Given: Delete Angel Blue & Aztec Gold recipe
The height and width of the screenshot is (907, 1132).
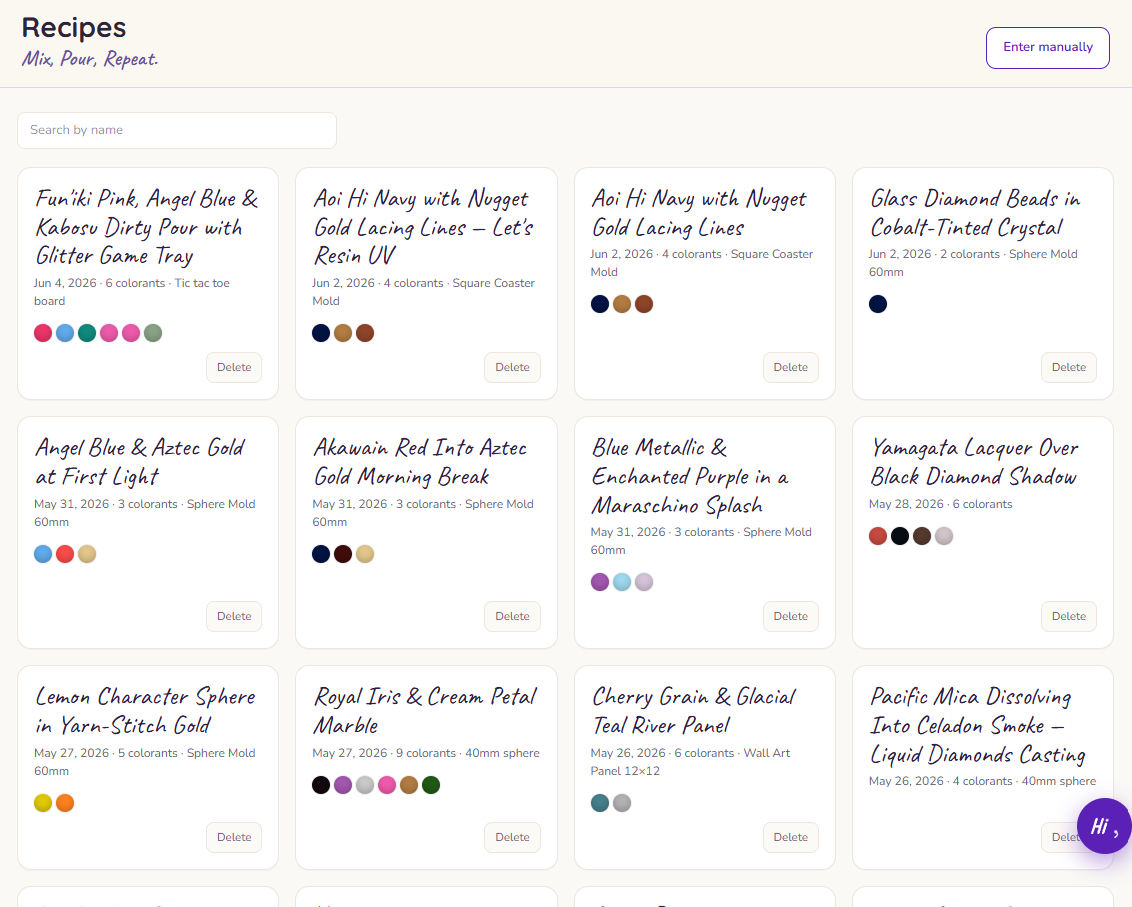Looking at the screenshot, I should [234, 617].
